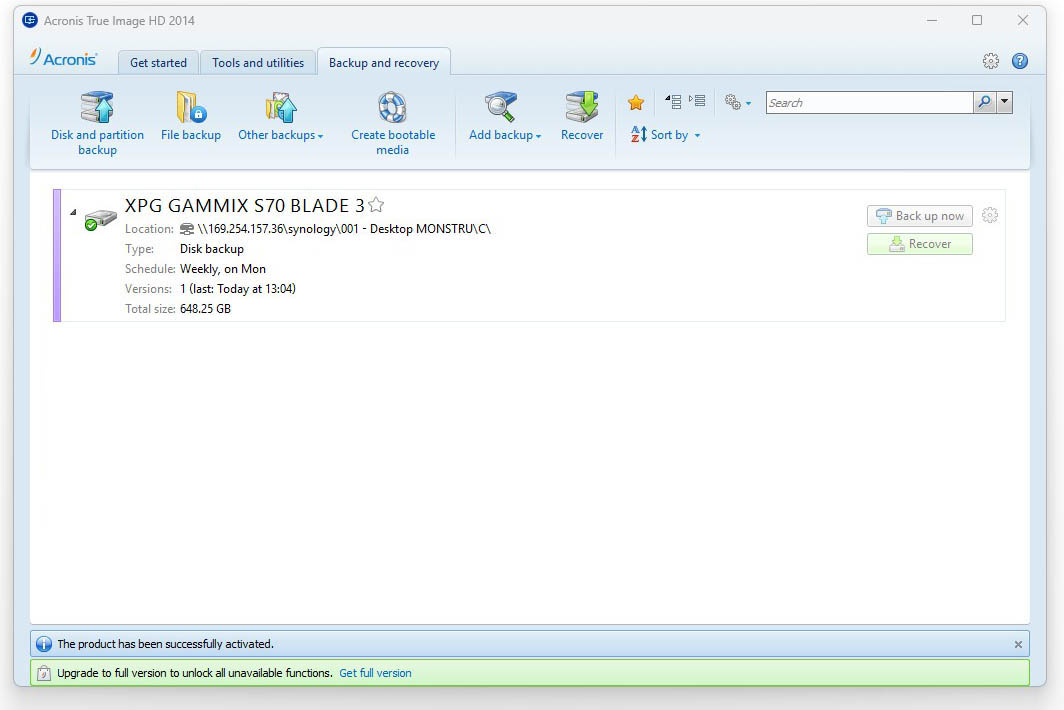
Task: Click versions text last Today at 13:04
Action: (238, 288)
